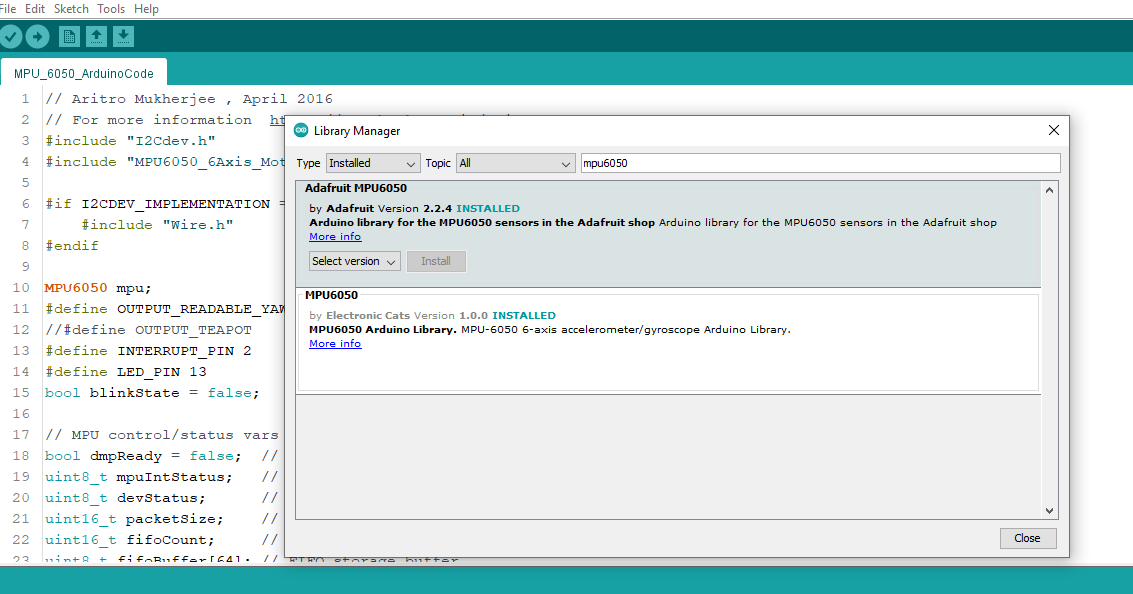This screenshot has width=1133, height=594.
Task: Click the INSTALLED label after Version 1.0.0
Action: (524, 315)
